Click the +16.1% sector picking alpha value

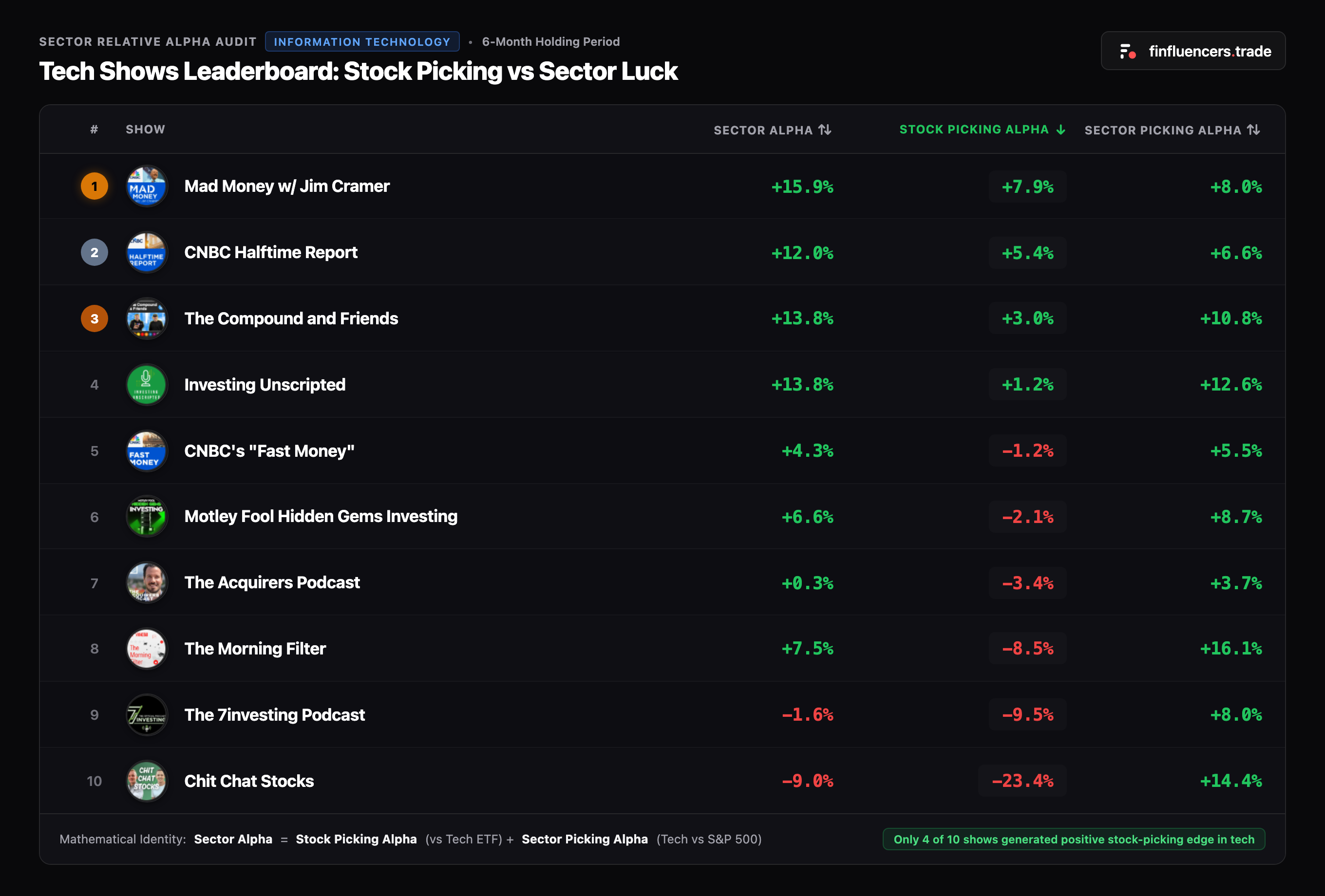[x=1231, y=648]
